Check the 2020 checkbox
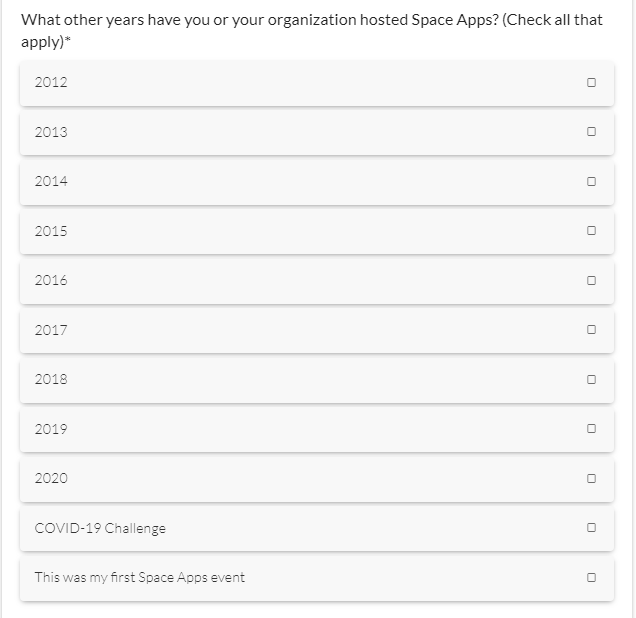The height and width of the screenshot is (618, 636). pyautogui.click(x=591, y=479)
